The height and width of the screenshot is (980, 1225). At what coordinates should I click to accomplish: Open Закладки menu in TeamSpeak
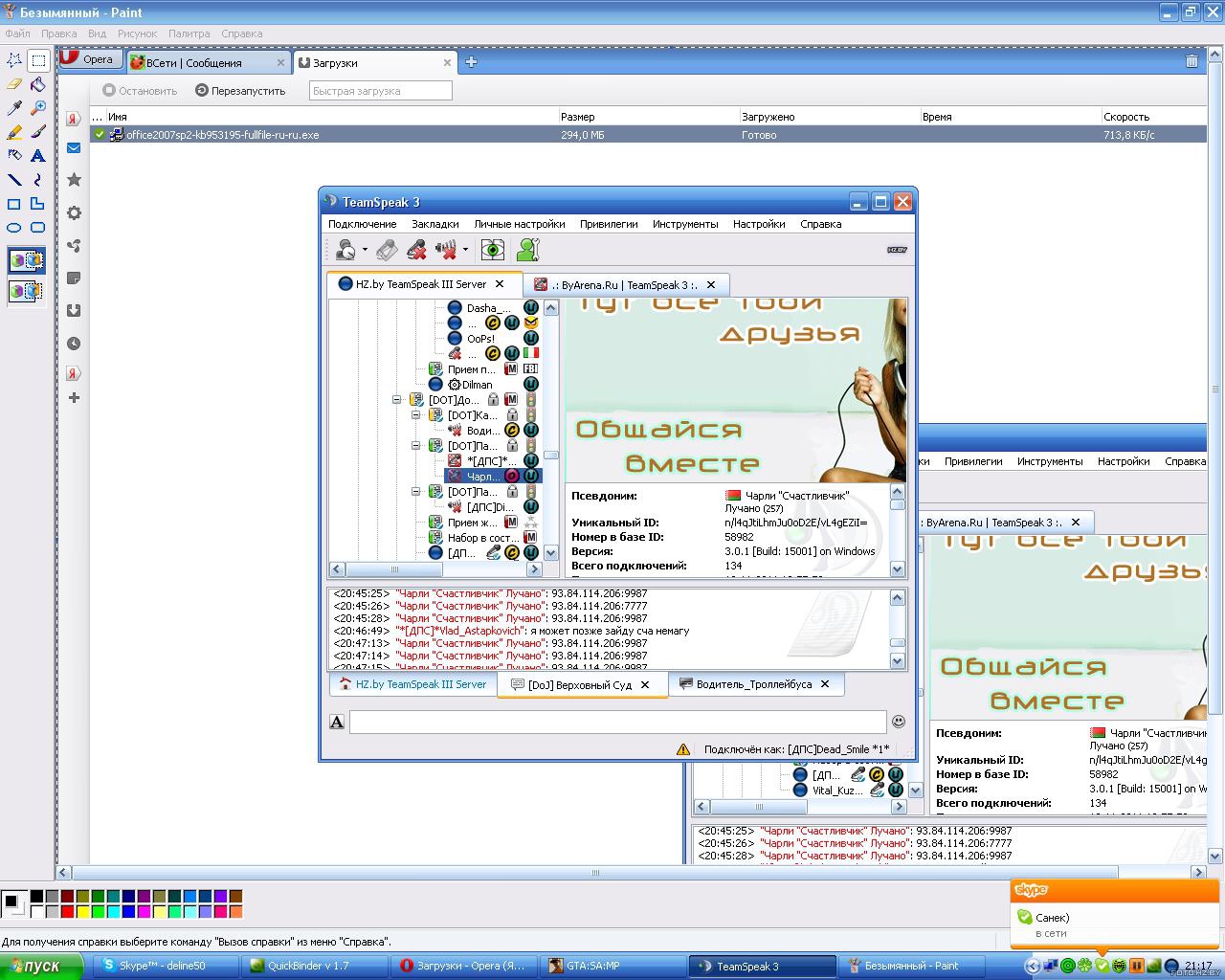pyautogui.click(x=435, y=224)
